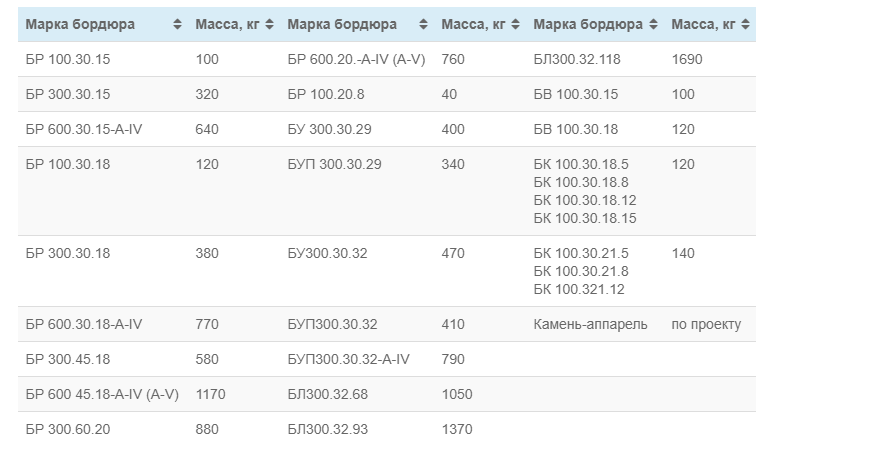Click sort icon in the first Марка бордюра header
This screenshot has height=451, width=880.
tap(177, 24)
